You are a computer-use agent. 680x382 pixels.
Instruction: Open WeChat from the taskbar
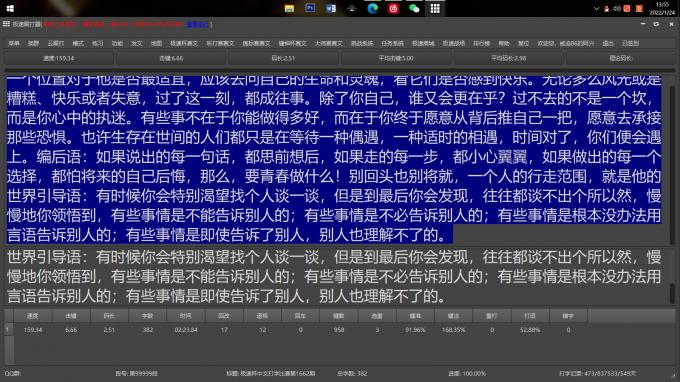(414, 8)
